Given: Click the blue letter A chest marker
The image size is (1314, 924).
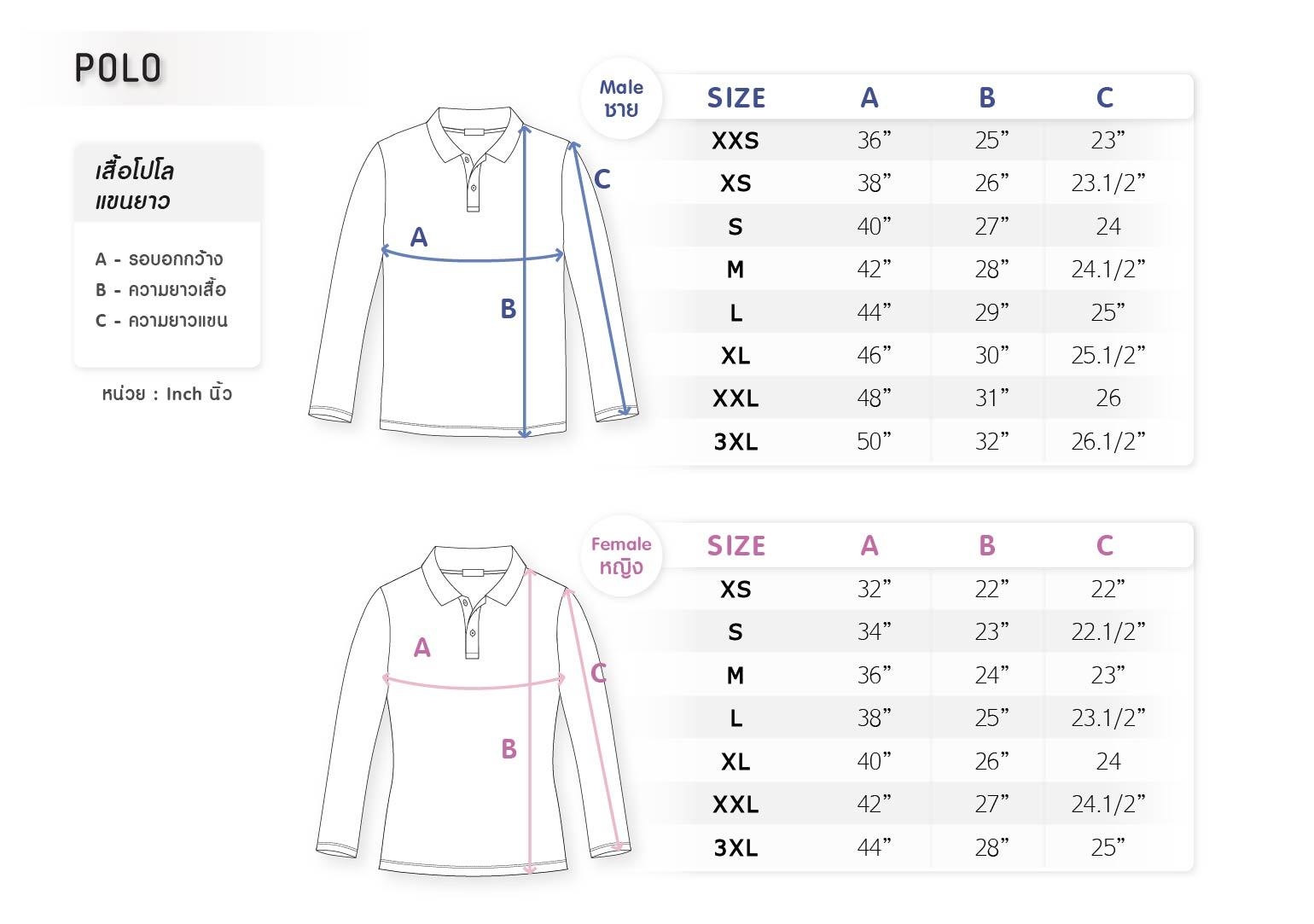Looking at the screenshot, I should (418, 237).
